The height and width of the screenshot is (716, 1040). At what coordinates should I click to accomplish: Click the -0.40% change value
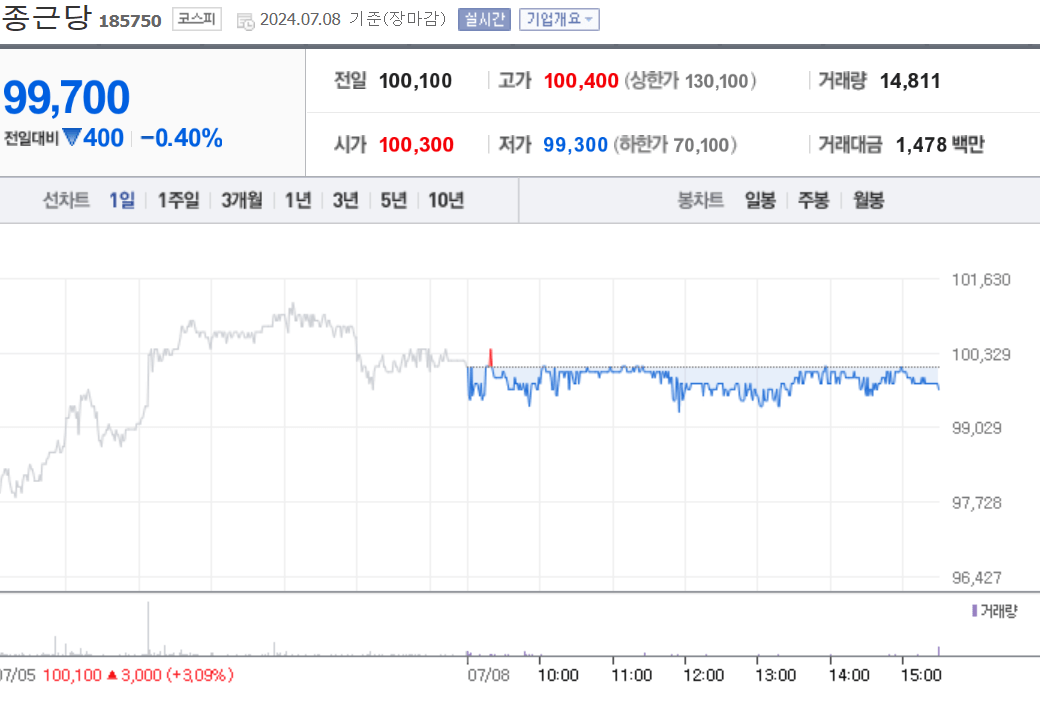[x=181, y=138]
